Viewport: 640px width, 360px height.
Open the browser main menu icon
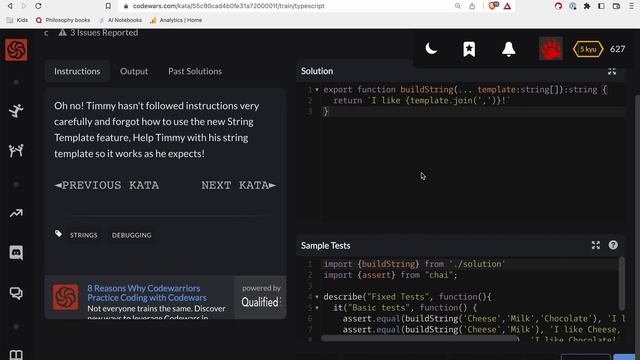coord(631,6)
